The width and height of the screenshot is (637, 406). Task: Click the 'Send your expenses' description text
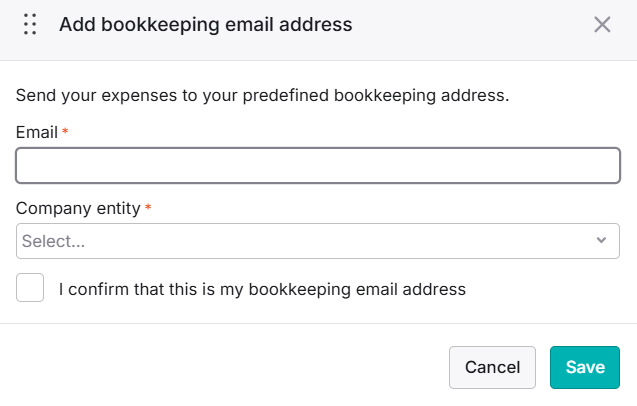point(262,96)
